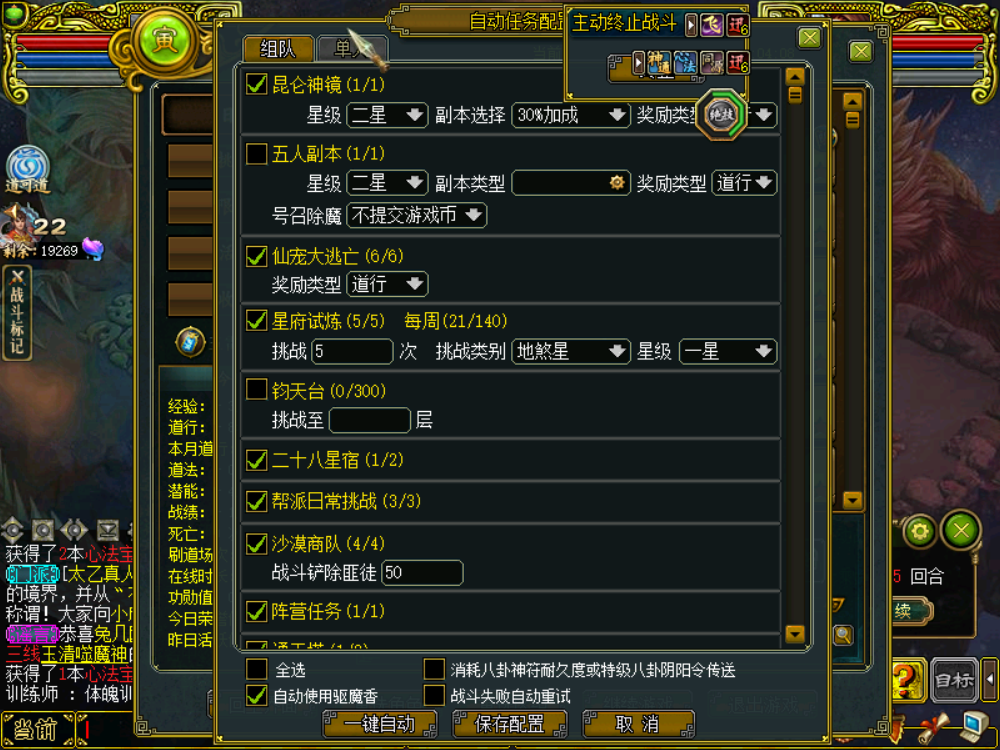Click the gear icon in 副本类型 field

click(617, 183)
